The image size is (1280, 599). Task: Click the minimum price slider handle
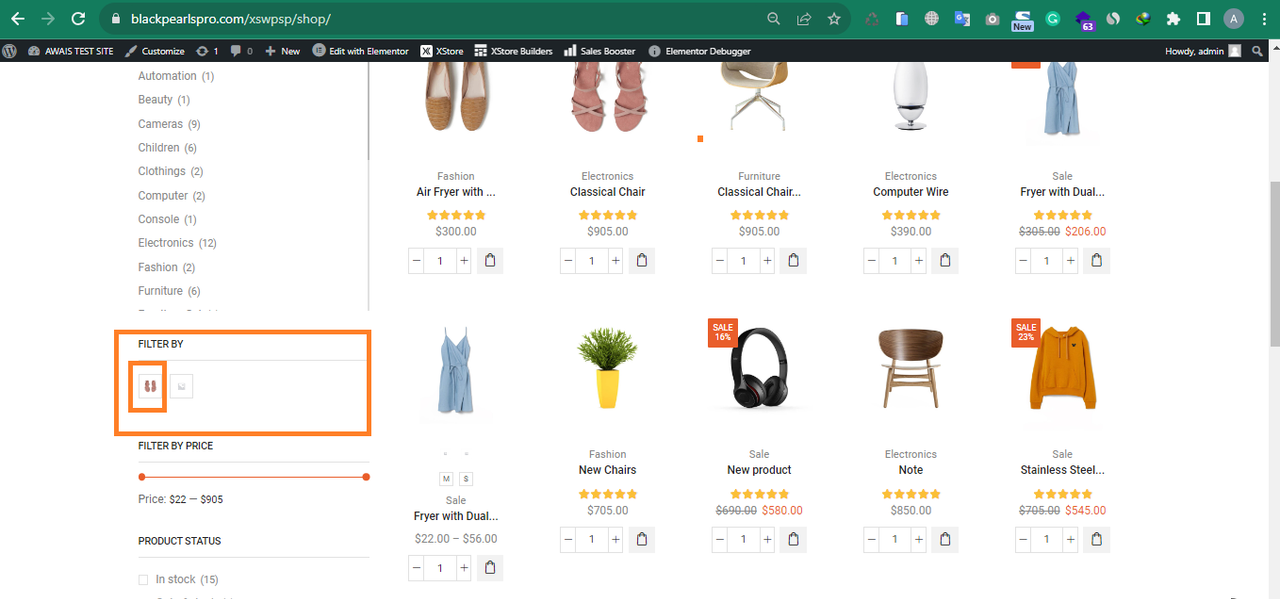142,477
